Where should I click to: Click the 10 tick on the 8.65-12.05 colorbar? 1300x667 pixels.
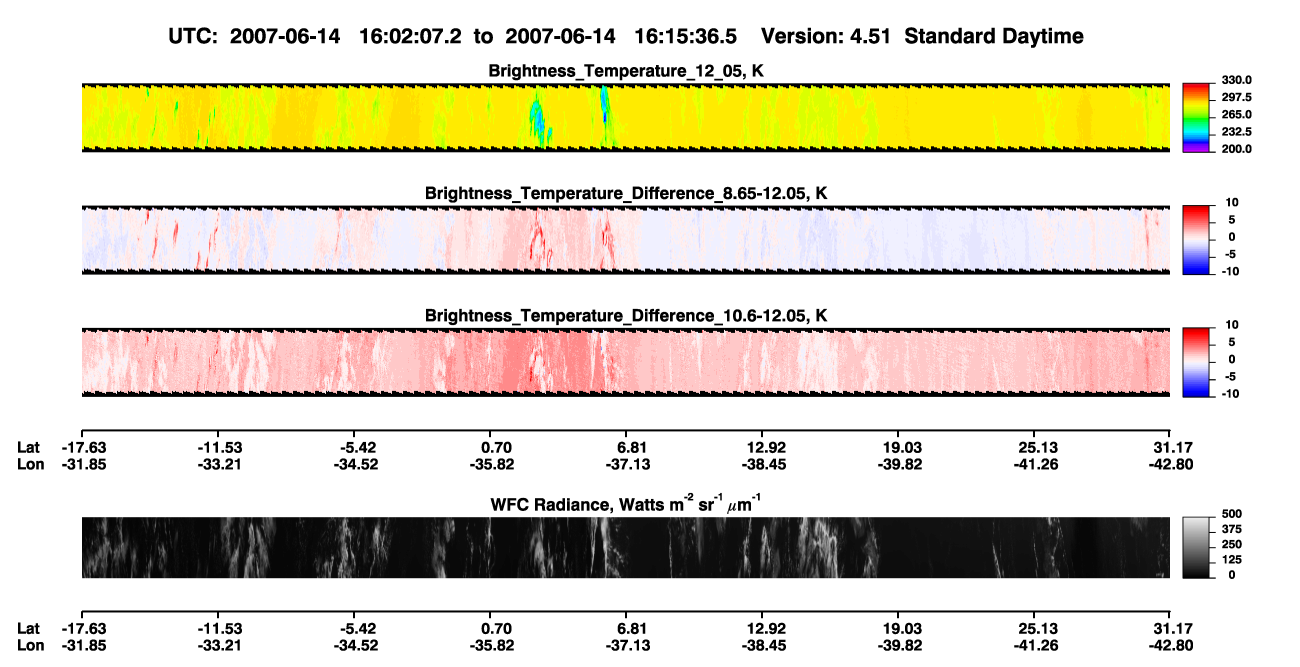click(1232, 203)
